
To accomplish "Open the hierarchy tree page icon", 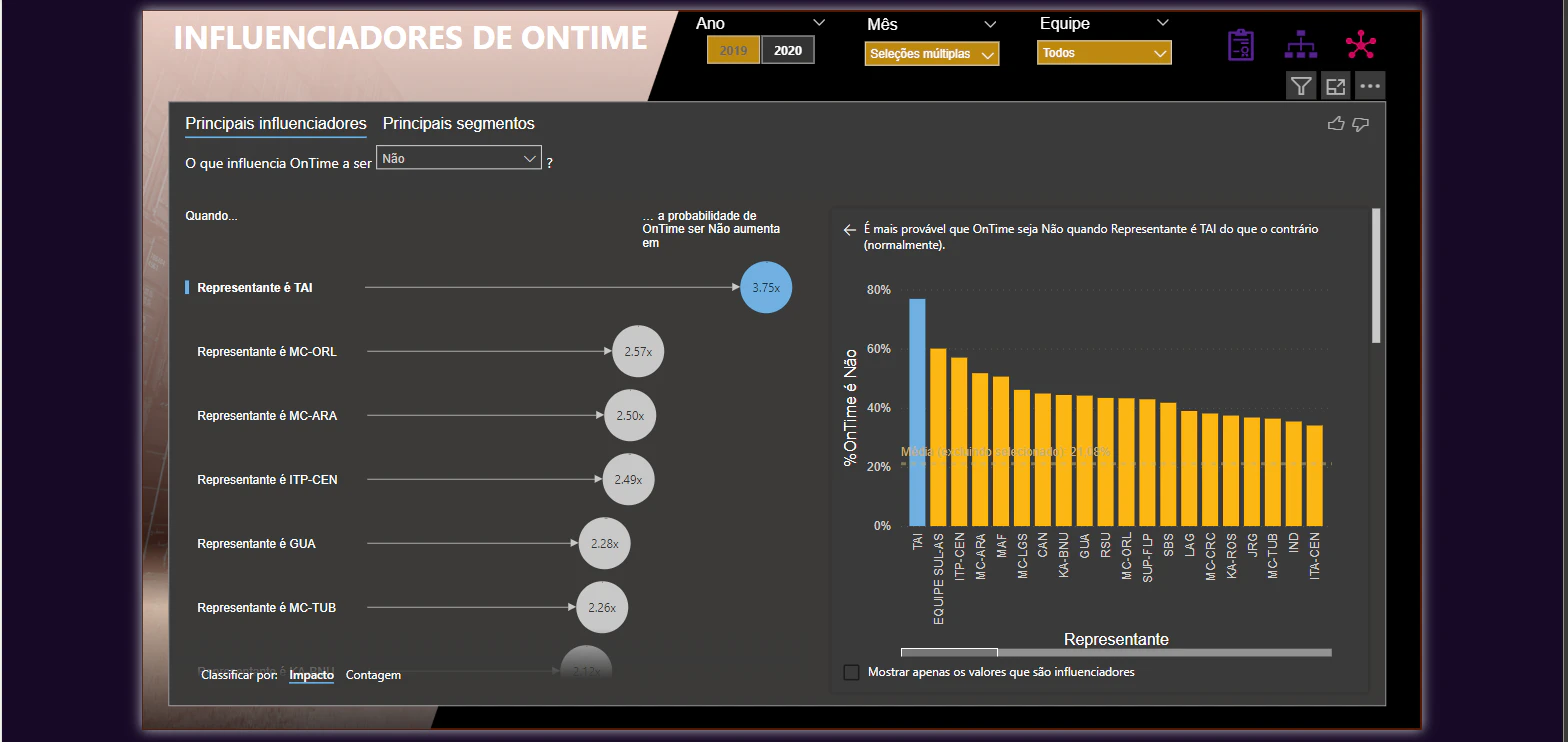I will [x=1301, y=45].
